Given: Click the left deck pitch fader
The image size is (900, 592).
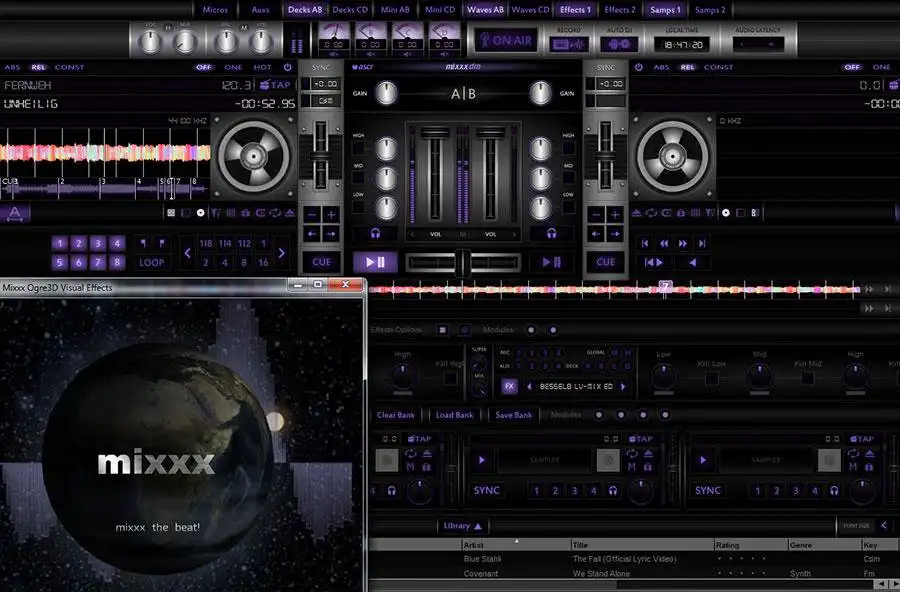Looking at the screenshot, I should point(321,155).
